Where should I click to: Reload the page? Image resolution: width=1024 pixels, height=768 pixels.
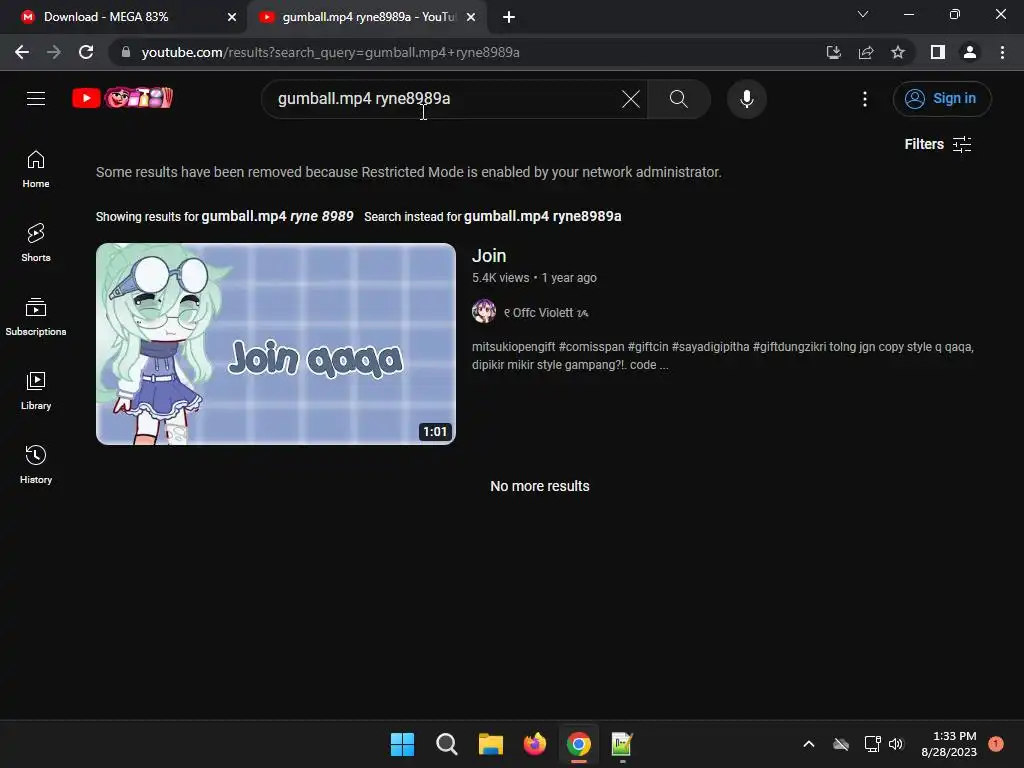click(x=86, y=52)
